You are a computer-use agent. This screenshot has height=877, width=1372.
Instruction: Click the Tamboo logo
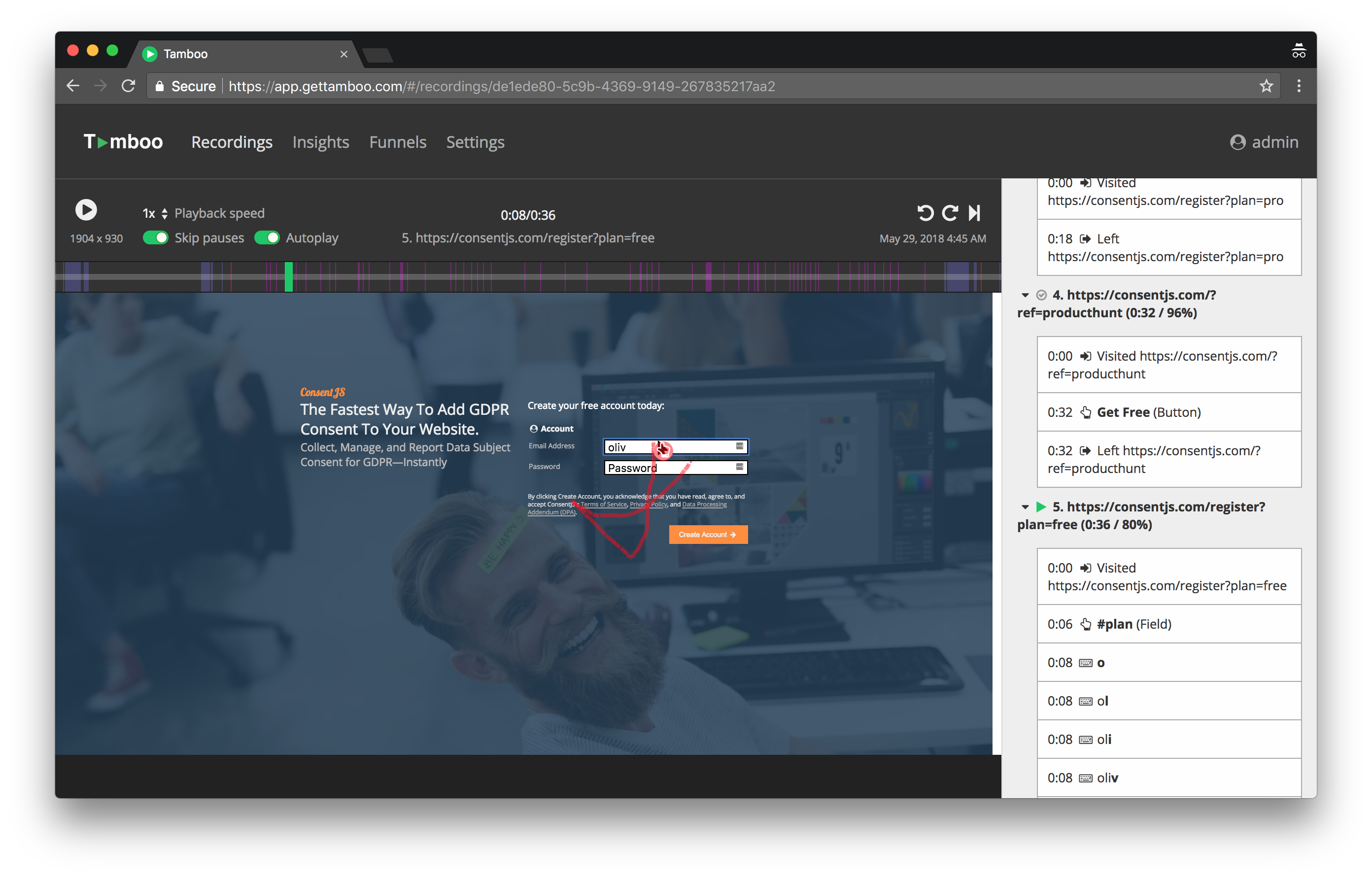pos(123,142)
